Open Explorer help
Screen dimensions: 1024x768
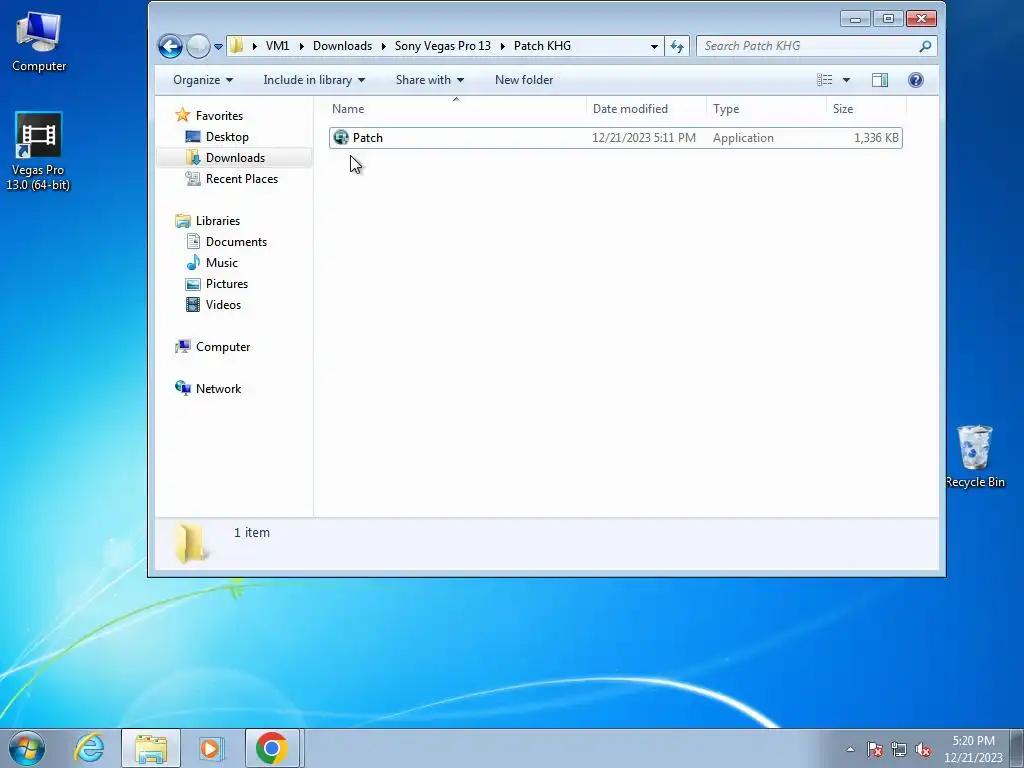916,80
